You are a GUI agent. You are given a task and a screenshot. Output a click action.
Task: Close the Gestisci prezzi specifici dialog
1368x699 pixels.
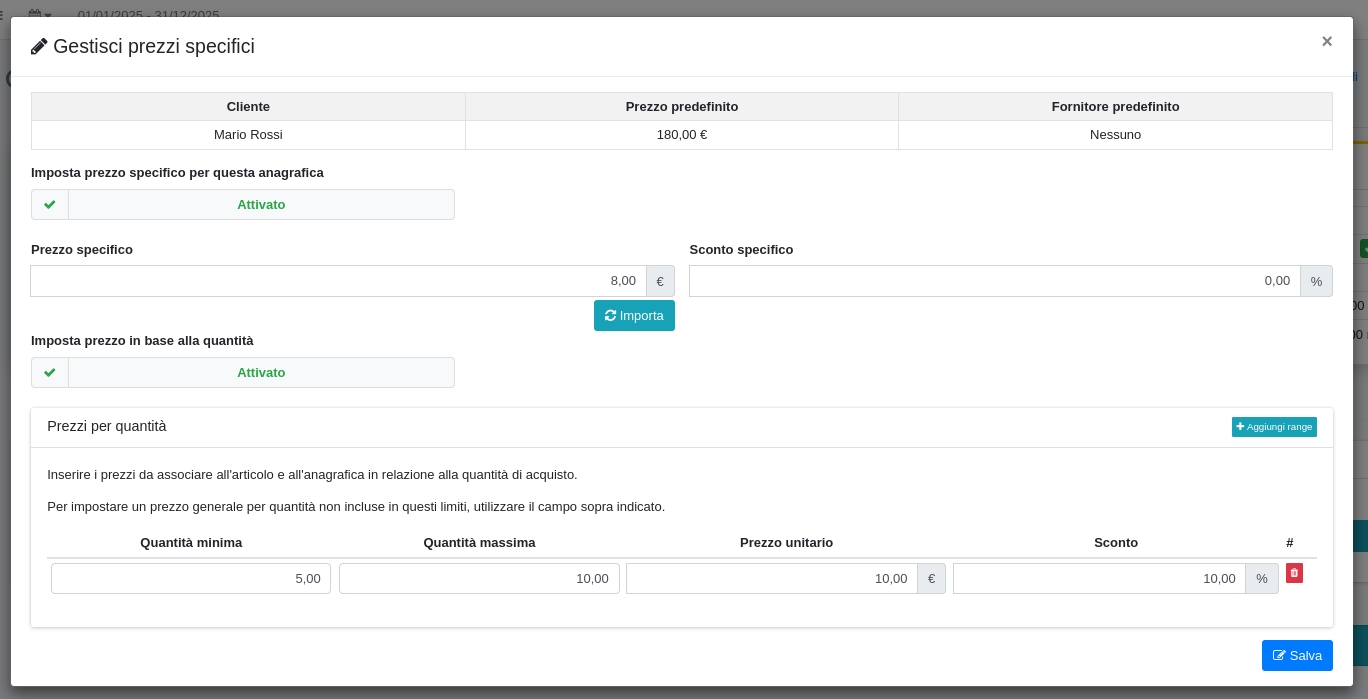1327,41
